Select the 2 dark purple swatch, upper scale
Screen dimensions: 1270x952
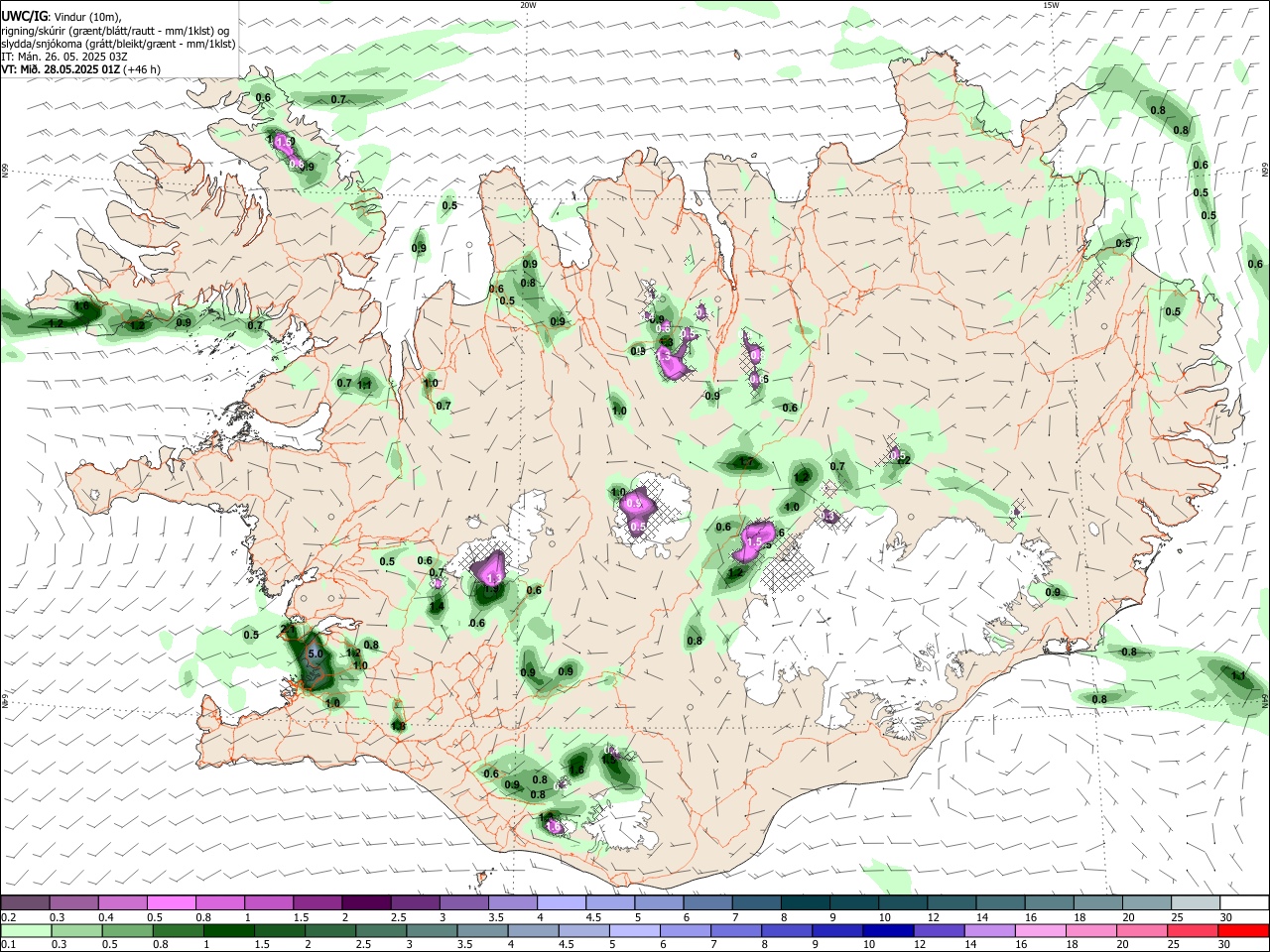point(366,903)
